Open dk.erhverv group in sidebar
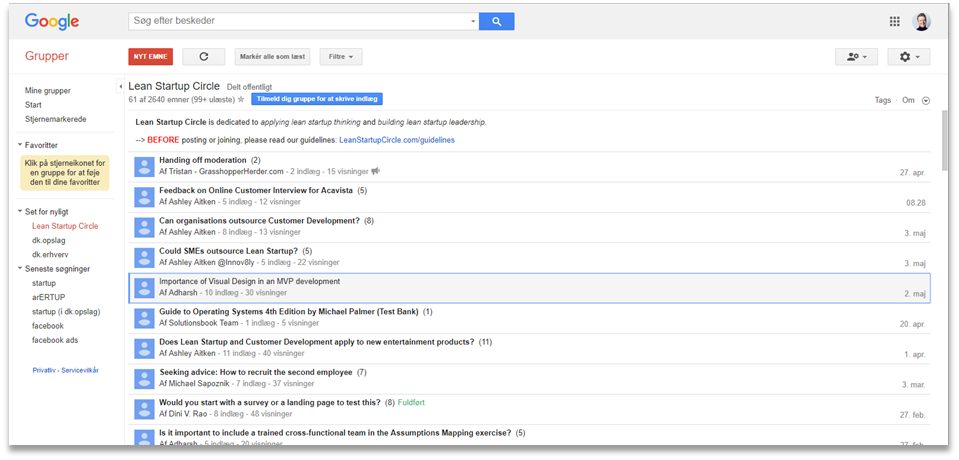The image size is (959, 460). tap(49, 254)
